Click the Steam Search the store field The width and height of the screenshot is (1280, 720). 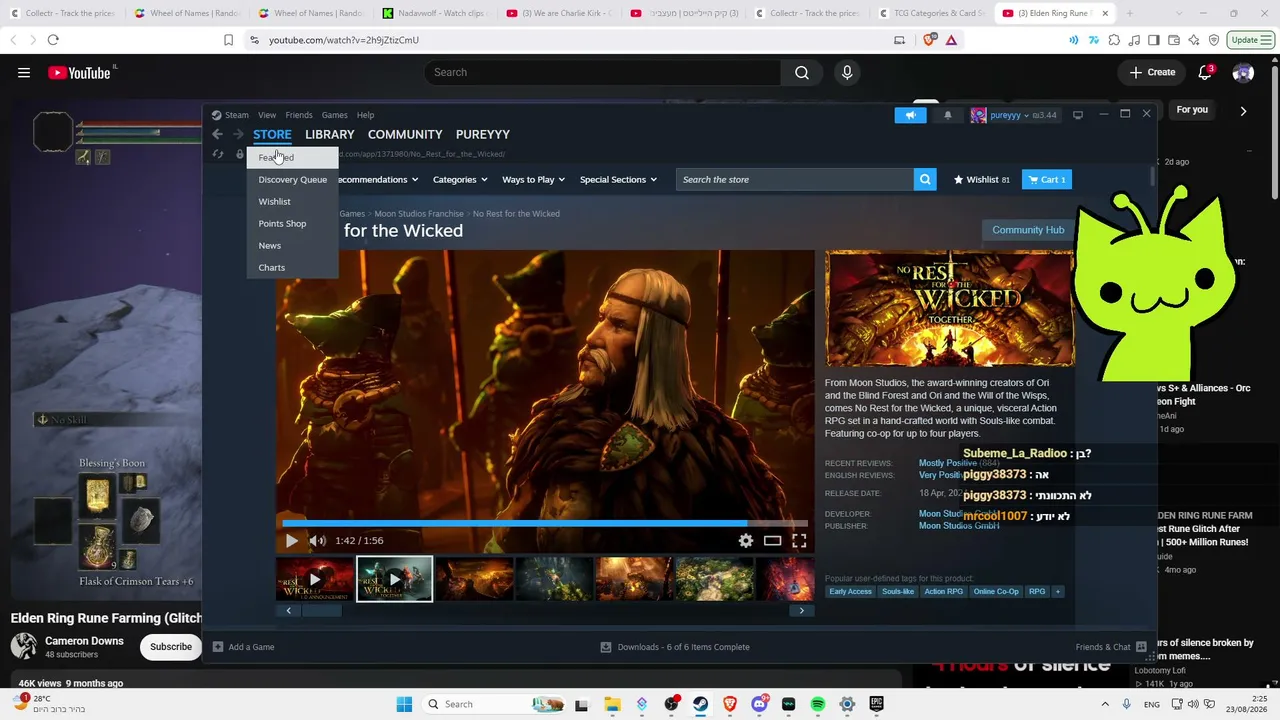point(795,180)
